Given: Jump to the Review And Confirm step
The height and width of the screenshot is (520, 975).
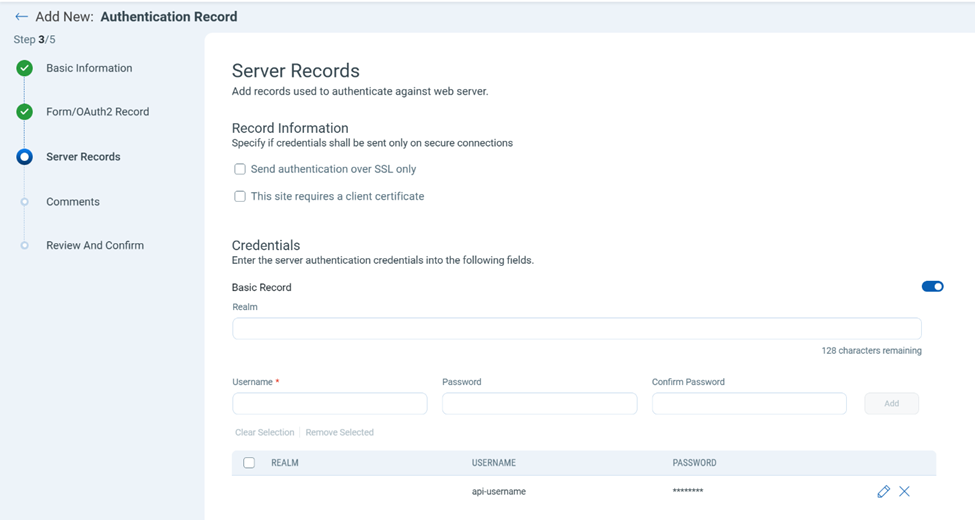Looking at the screenshot, I should (x=95, y=245).
